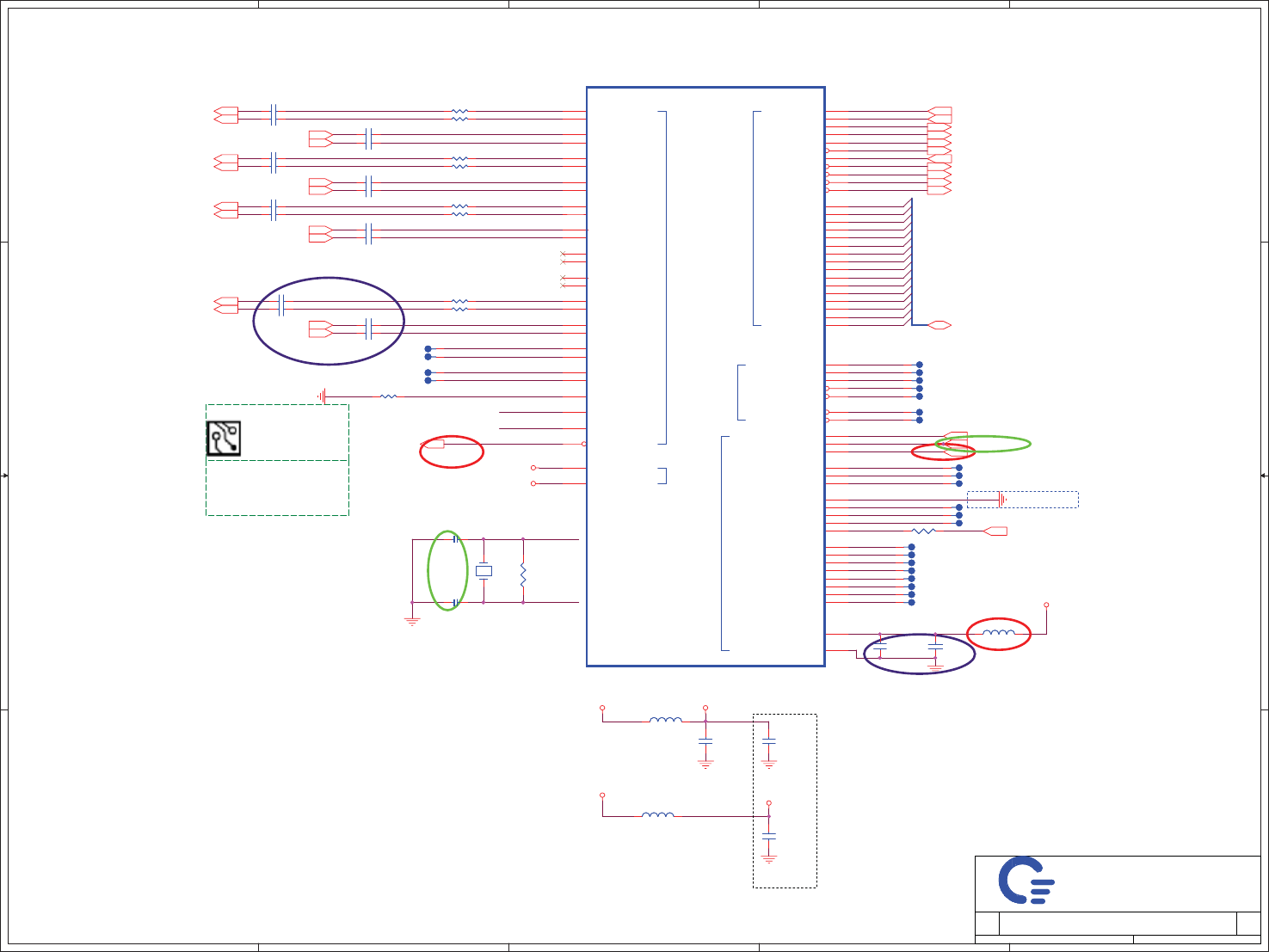The height and width of the screenshot is (952, 1269).
Task: Select the vertical blue bus line
Action: point(912,261)
